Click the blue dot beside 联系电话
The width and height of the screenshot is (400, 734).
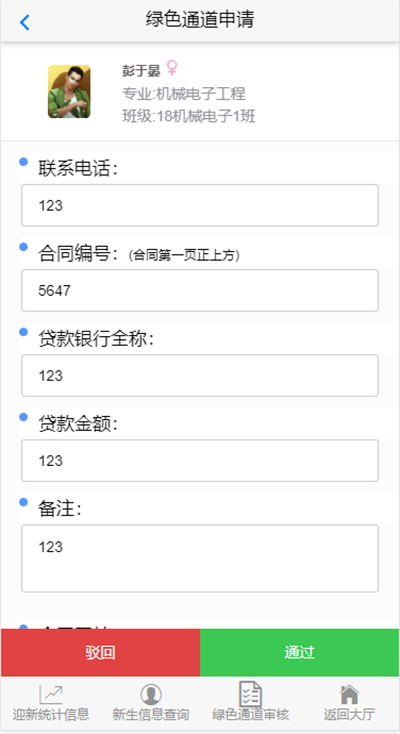[x=23, y=161]
